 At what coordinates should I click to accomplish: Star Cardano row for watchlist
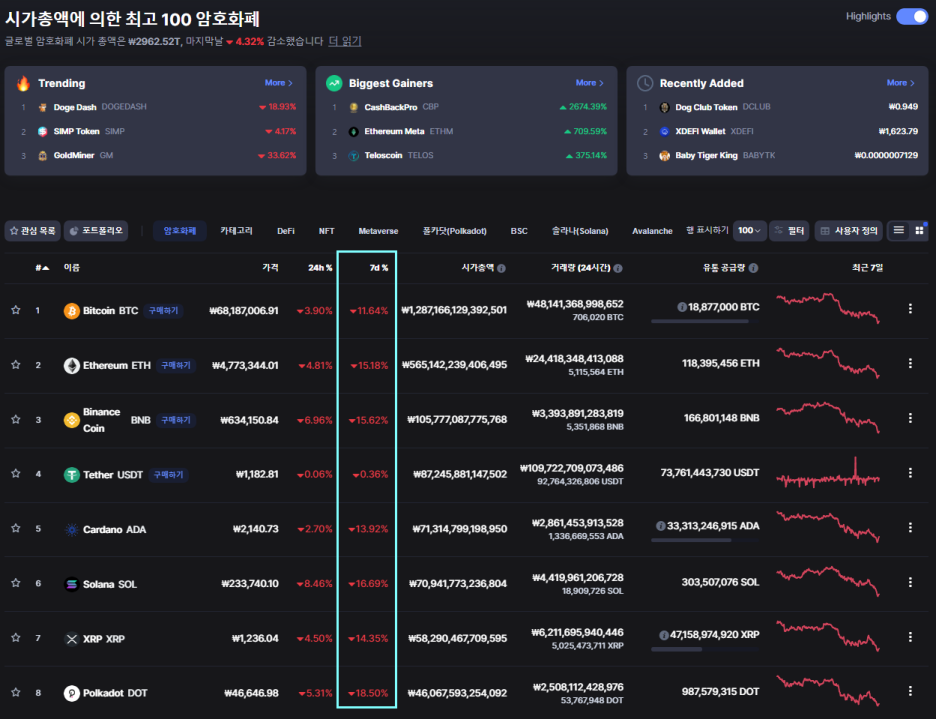(16, 529)
